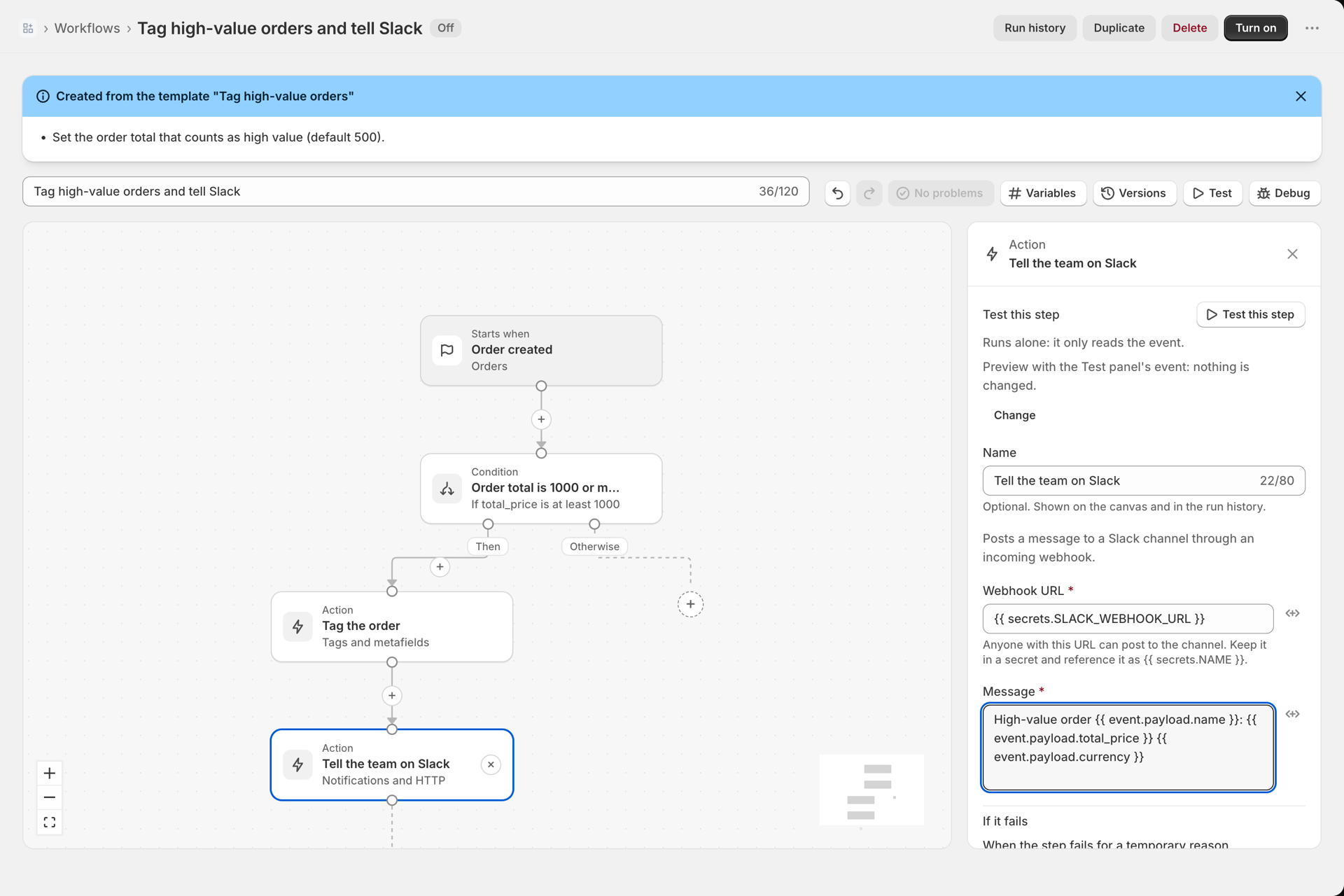1344x896 pixels.
Task: Zoom out on the canvas
Action: tap(50, 797)
